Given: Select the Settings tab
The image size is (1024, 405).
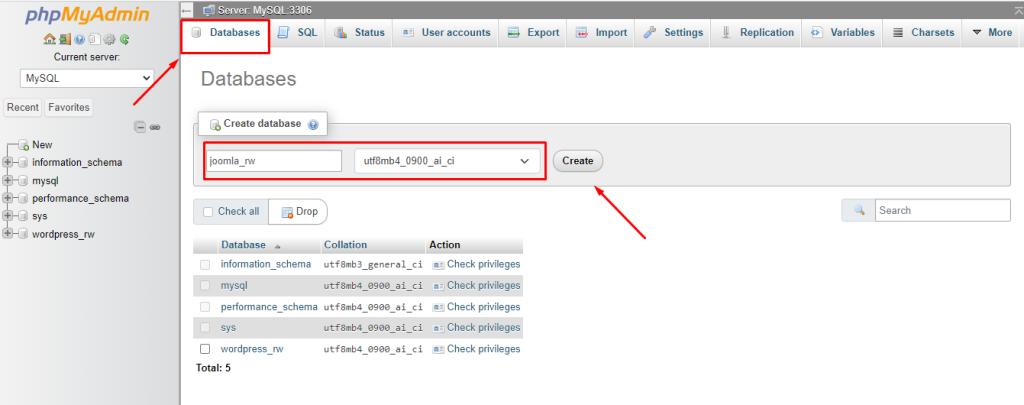Looking at the screenshot, I should coord(673,33).
